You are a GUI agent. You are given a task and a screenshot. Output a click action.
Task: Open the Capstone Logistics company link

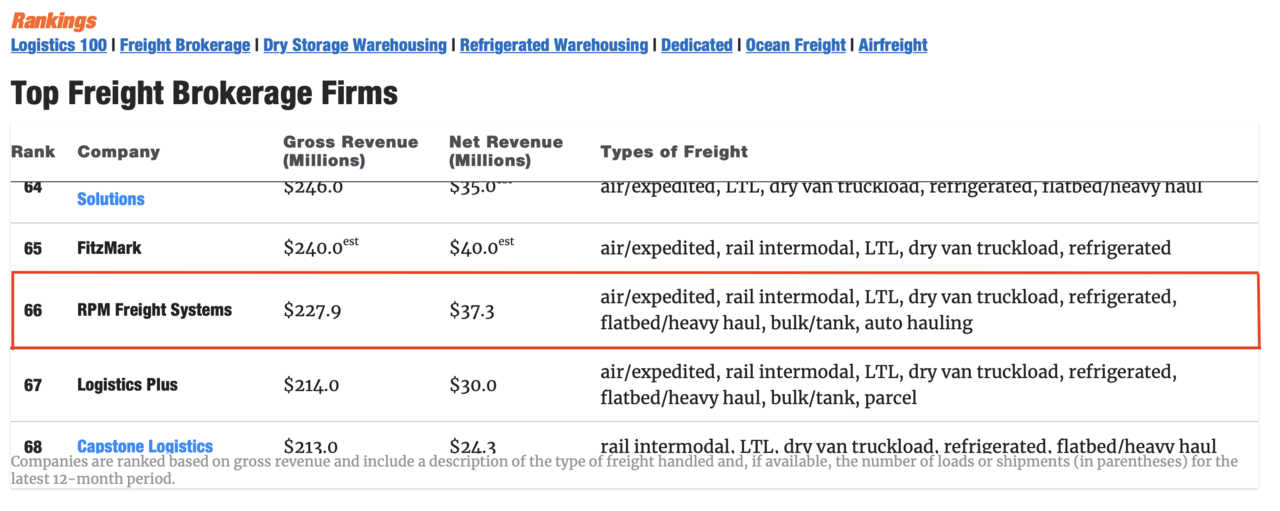[145, 446]
